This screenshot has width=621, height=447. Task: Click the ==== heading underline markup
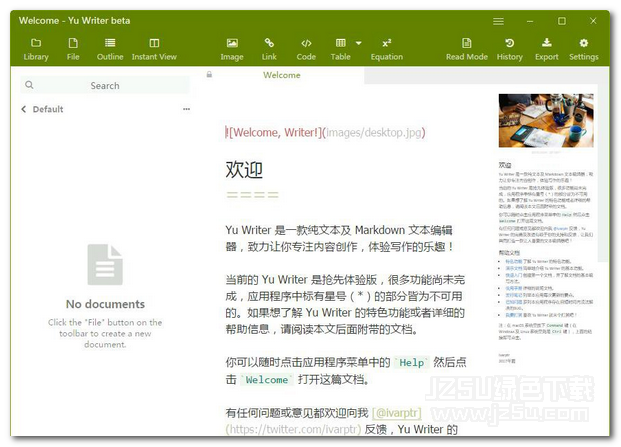252,195
